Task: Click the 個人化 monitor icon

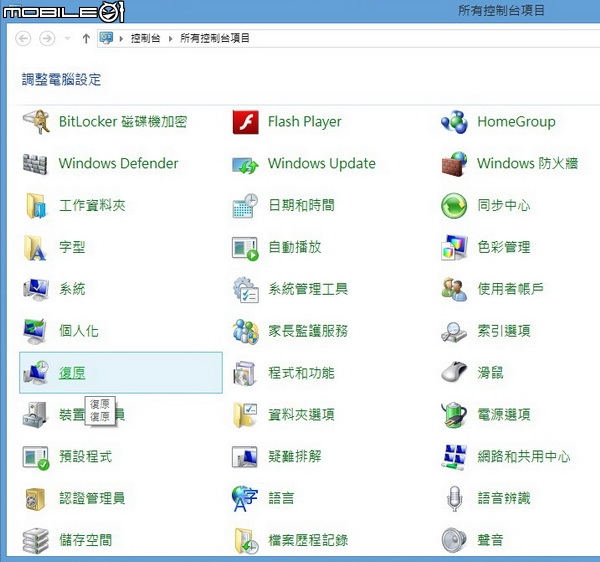Action: (35, 331)
